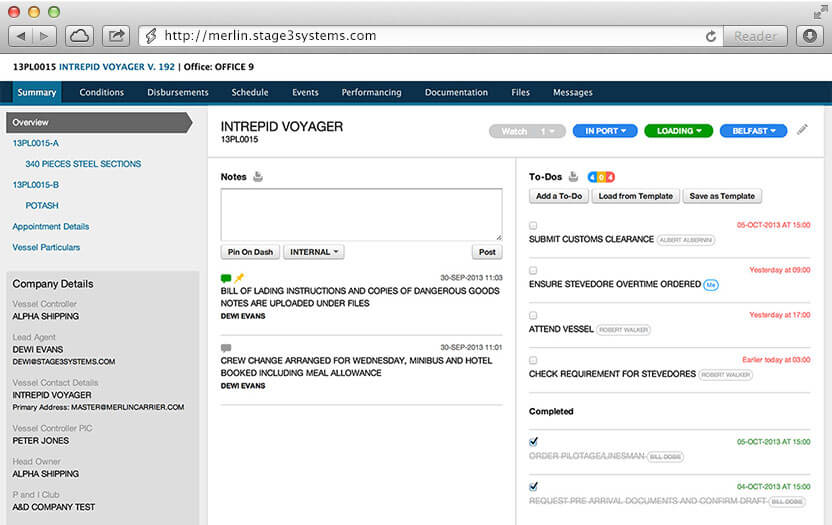This screenshot has width=832, height=525.
Task: Tick the Attend Vessel to-do checkbox
Action: 533,315
